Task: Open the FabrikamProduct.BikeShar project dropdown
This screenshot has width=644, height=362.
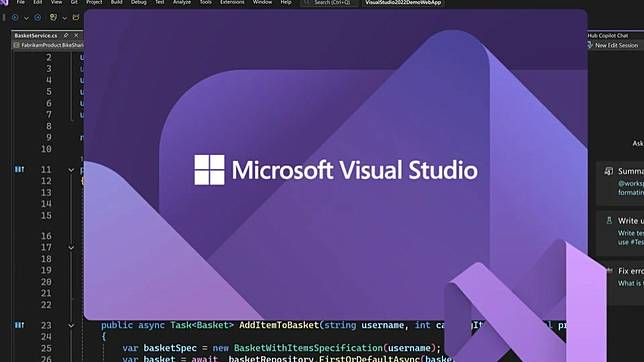Action: click(x=48, y=45)
